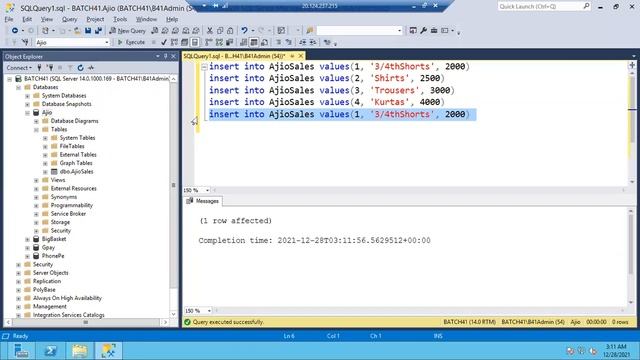Image resolution: width=640 pixels, height=360 pixels.
Task: Click the Cut scissors icon
Action: click(x=210, y=31)
